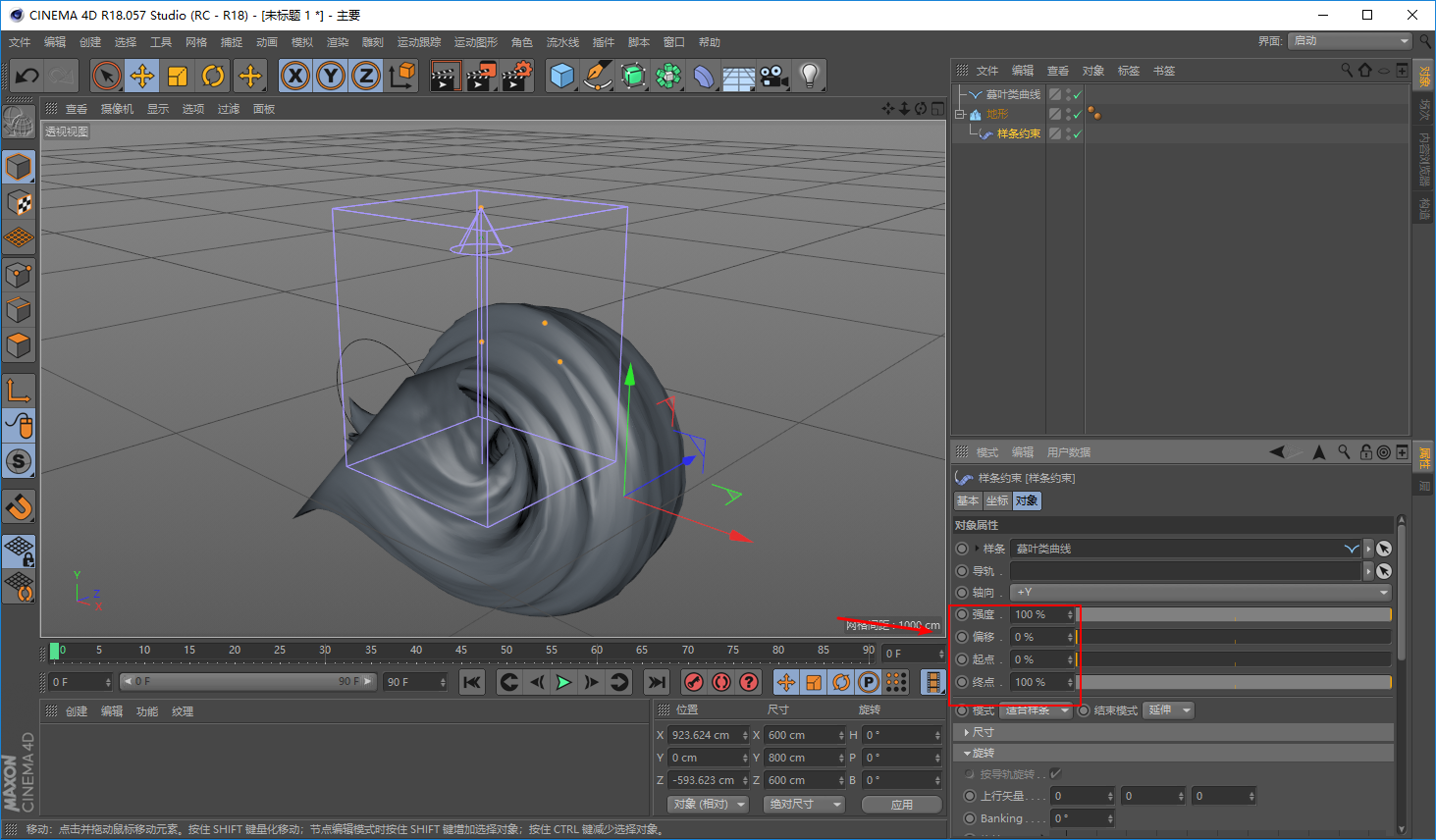Open the 渲染 menu
Image resolution: width=1436 pixels, height=840 pixels.
[338, 42]
